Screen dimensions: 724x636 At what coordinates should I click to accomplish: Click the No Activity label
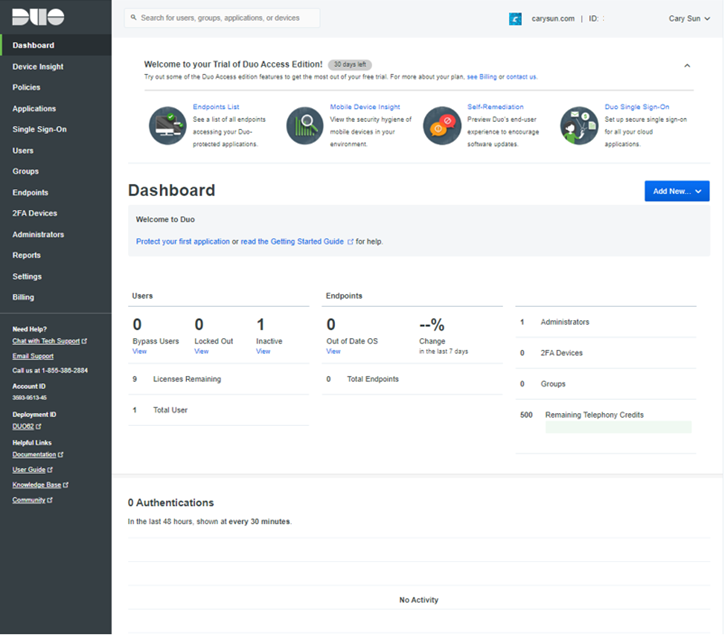419,600
